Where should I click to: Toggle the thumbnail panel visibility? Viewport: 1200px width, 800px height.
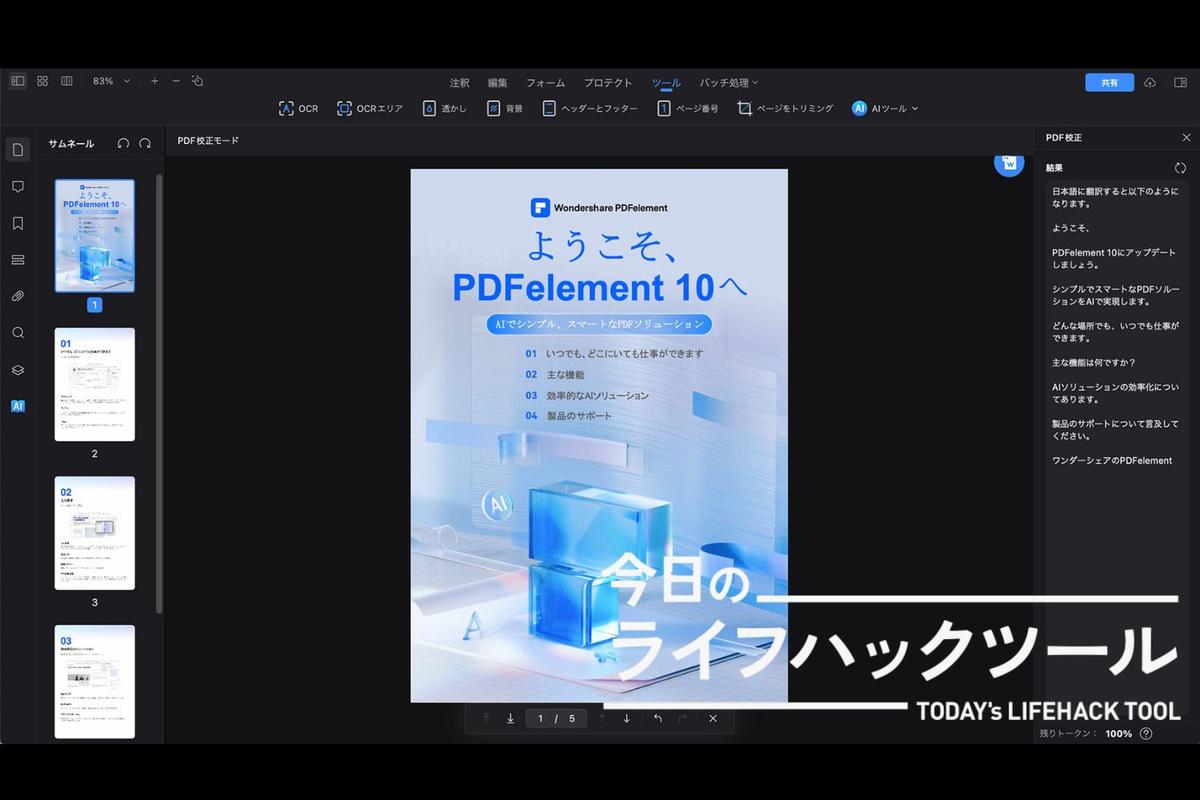point(17,79)
